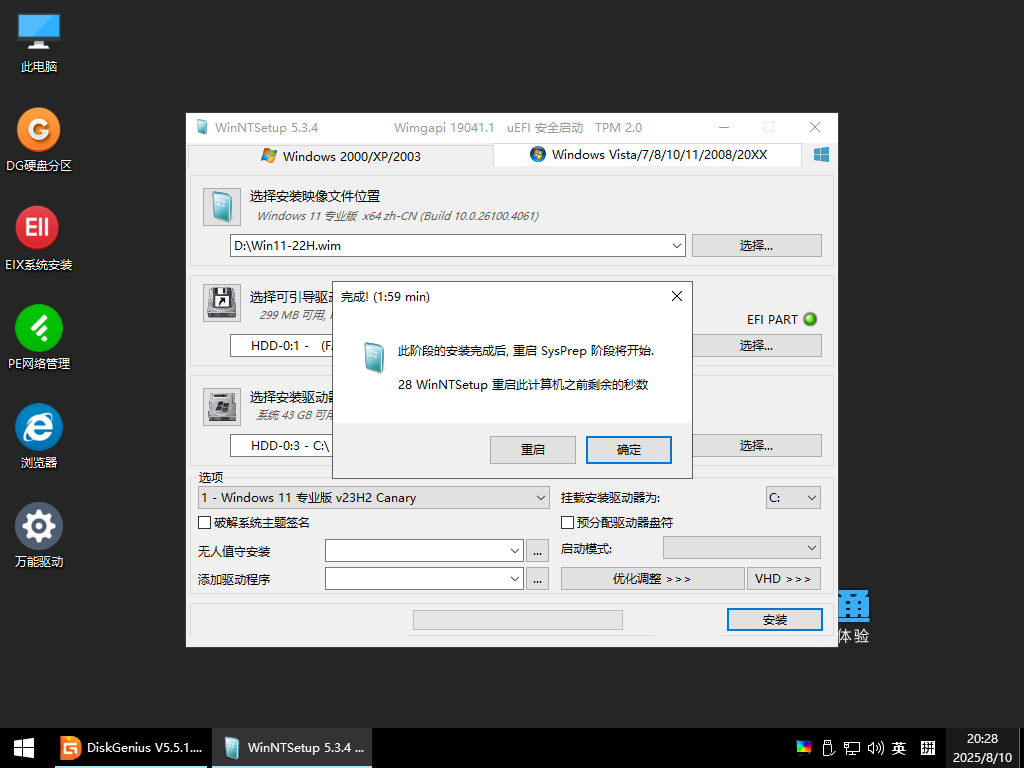Open the 此电脑 desktop icon
This screenshot has height=768, width=1024.
(x=39, y=43)
